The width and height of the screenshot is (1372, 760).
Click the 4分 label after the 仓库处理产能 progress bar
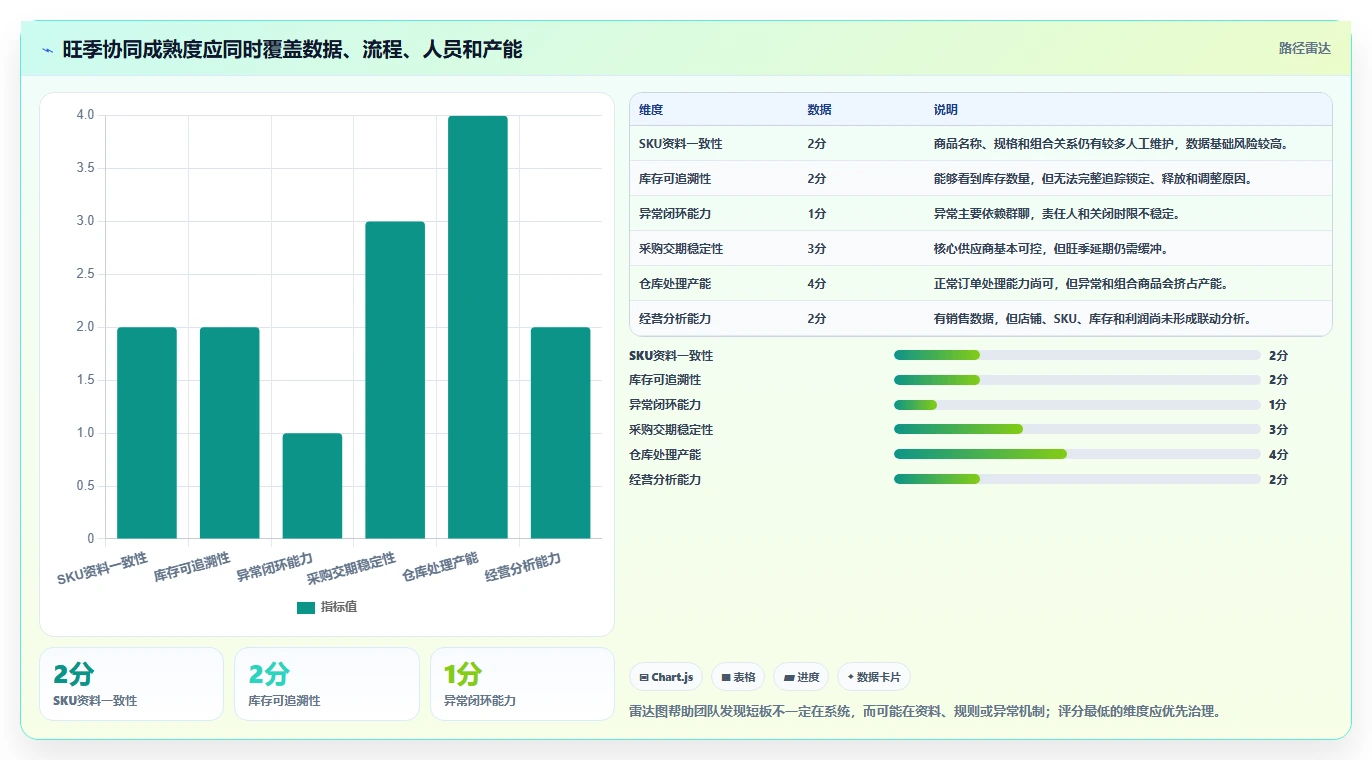point(1278,455)
